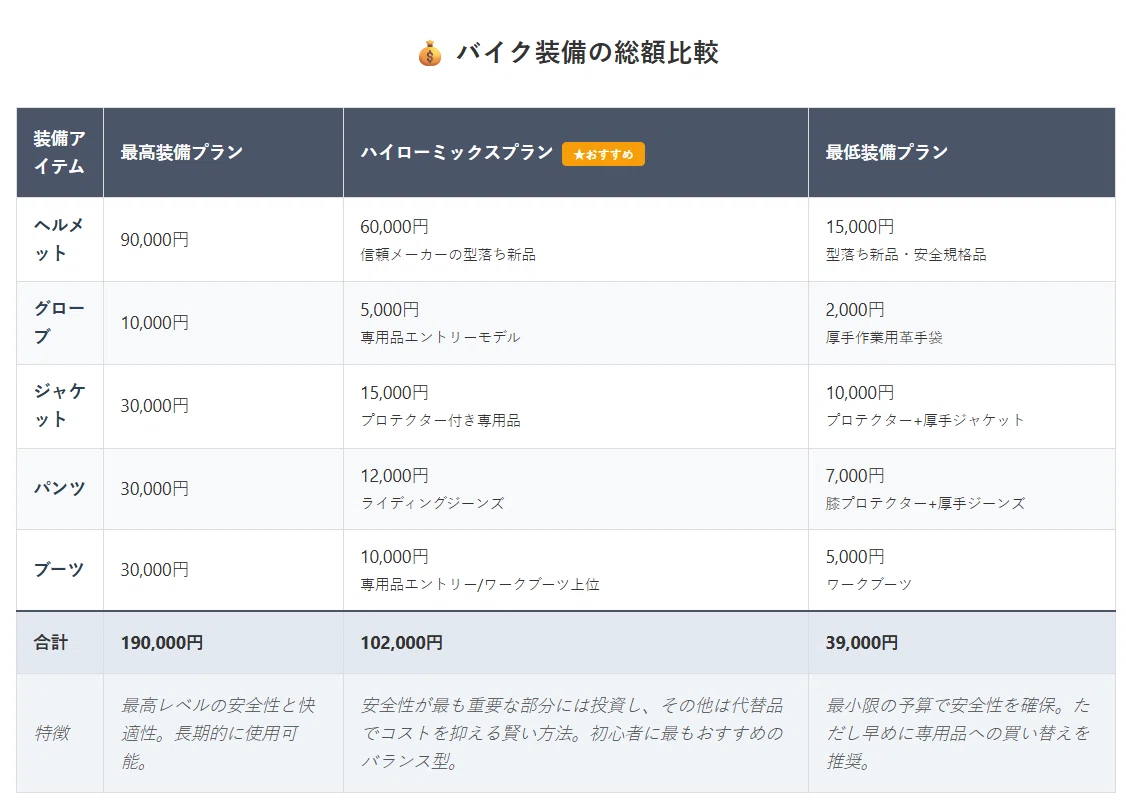The image size is (1126, 804).
Task: Click the 5,000円 boots price in lowest plan
Action: point(855,556)
